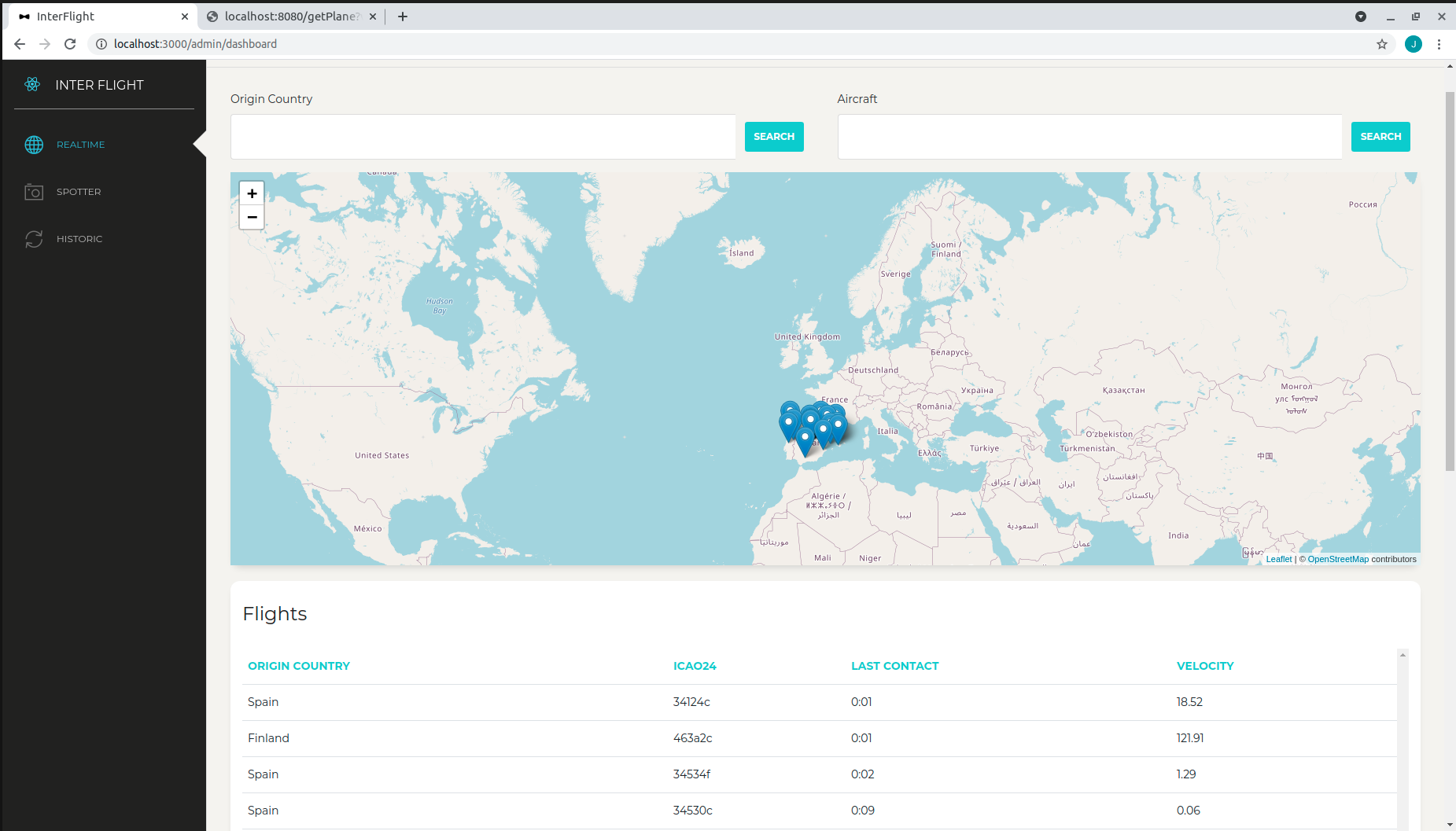Viewport: 1456px width, 831px height.
Task: Click the Inter Flight atom logo icon
Action: [x=32, y=84]
